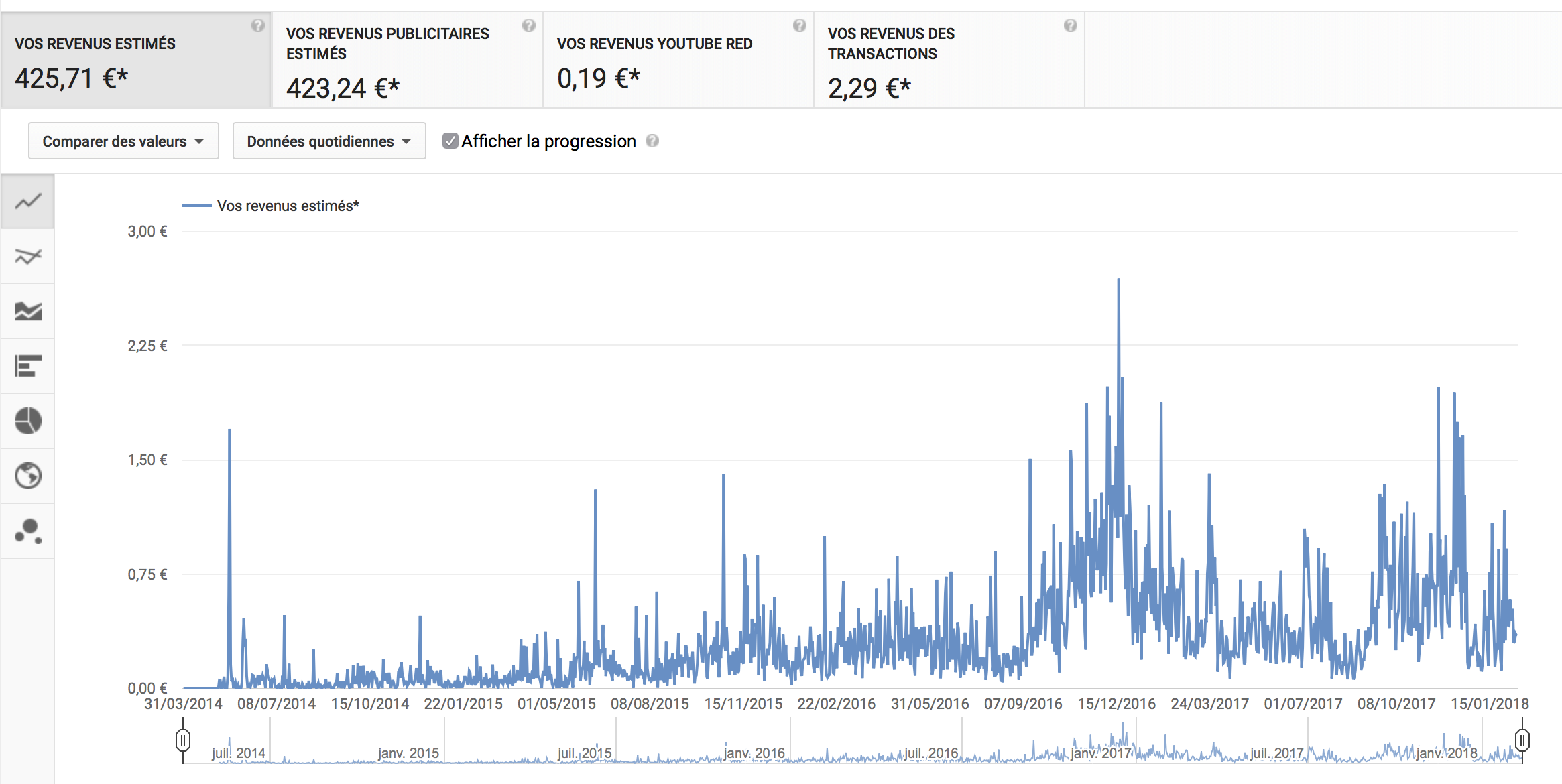Switch to stacked area chart icon
Screen dimensions: 1562x784
(27, 312)
